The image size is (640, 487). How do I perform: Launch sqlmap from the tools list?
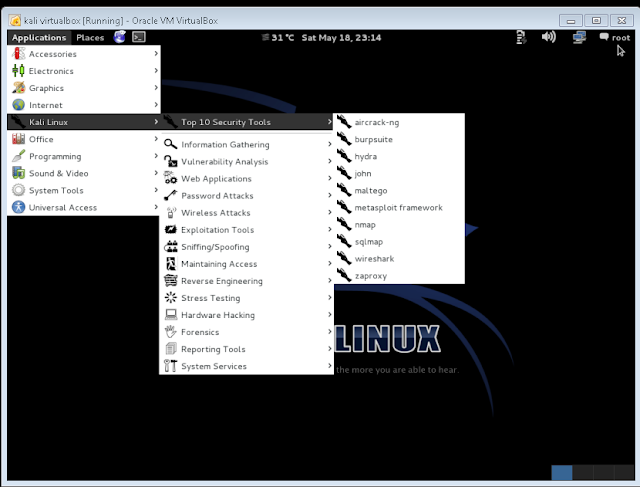pos(399,242)
